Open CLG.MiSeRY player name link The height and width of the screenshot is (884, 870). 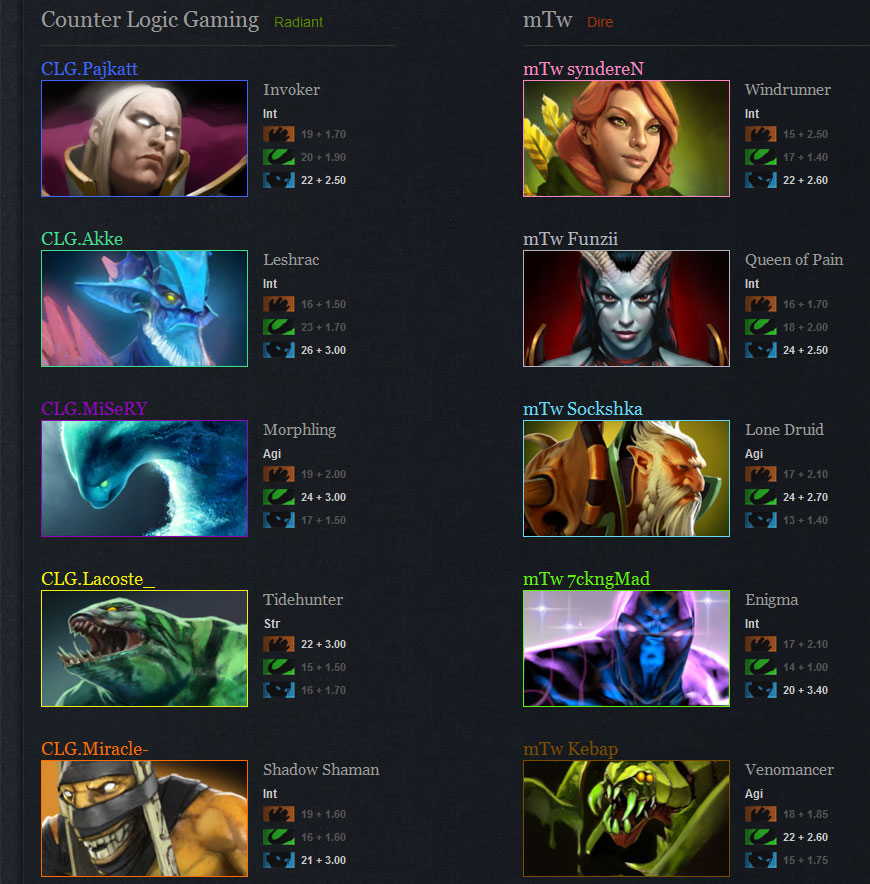click(x=94, y=408)
